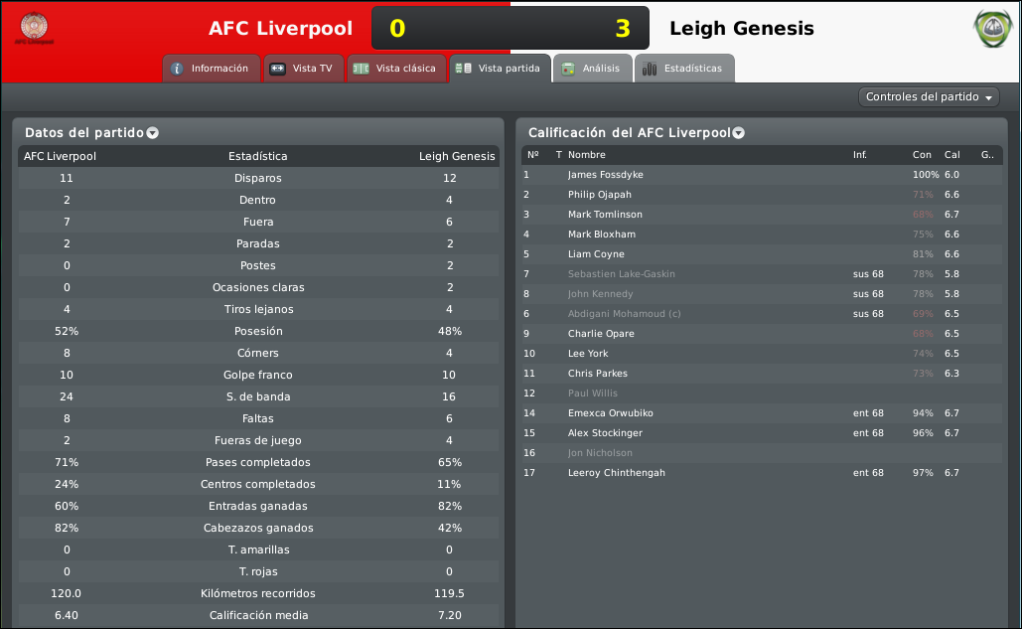Click the Leigh Genesis team name header
The image size is (1022, 629).
(741, 29)
